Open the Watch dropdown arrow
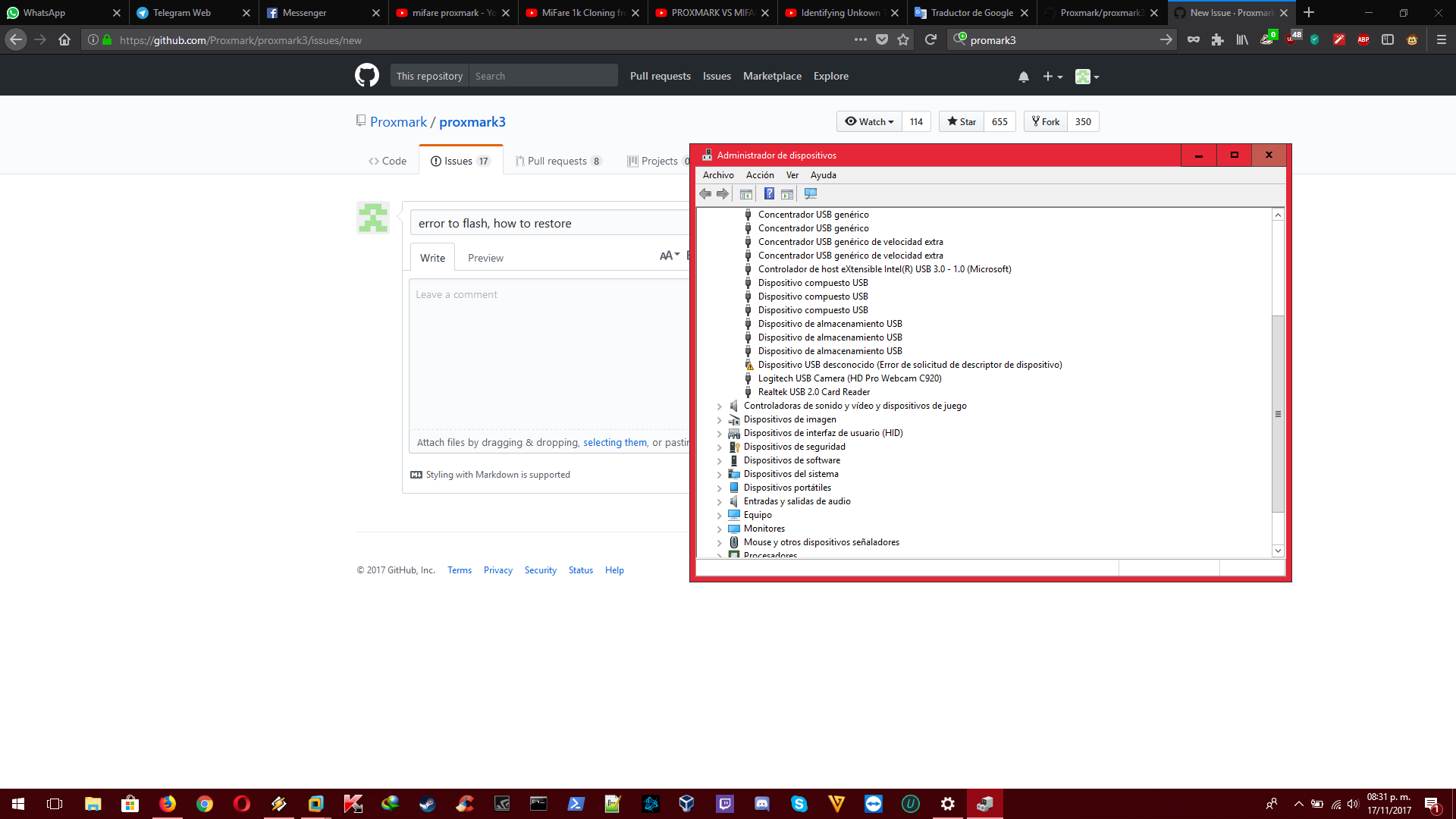Viewport: 1456px width, 819px height. (890, 121)
